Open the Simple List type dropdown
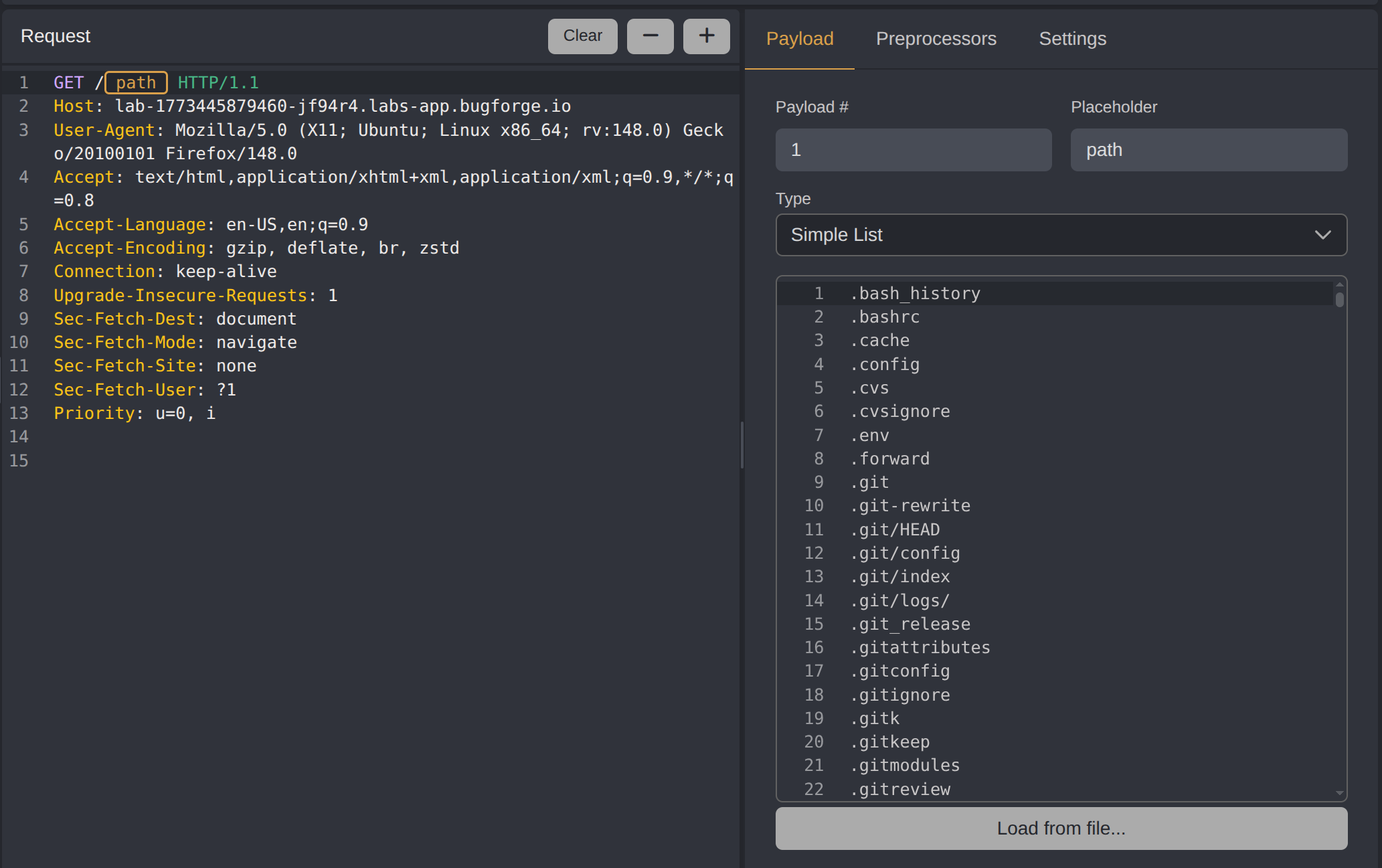 [1061, 235]
